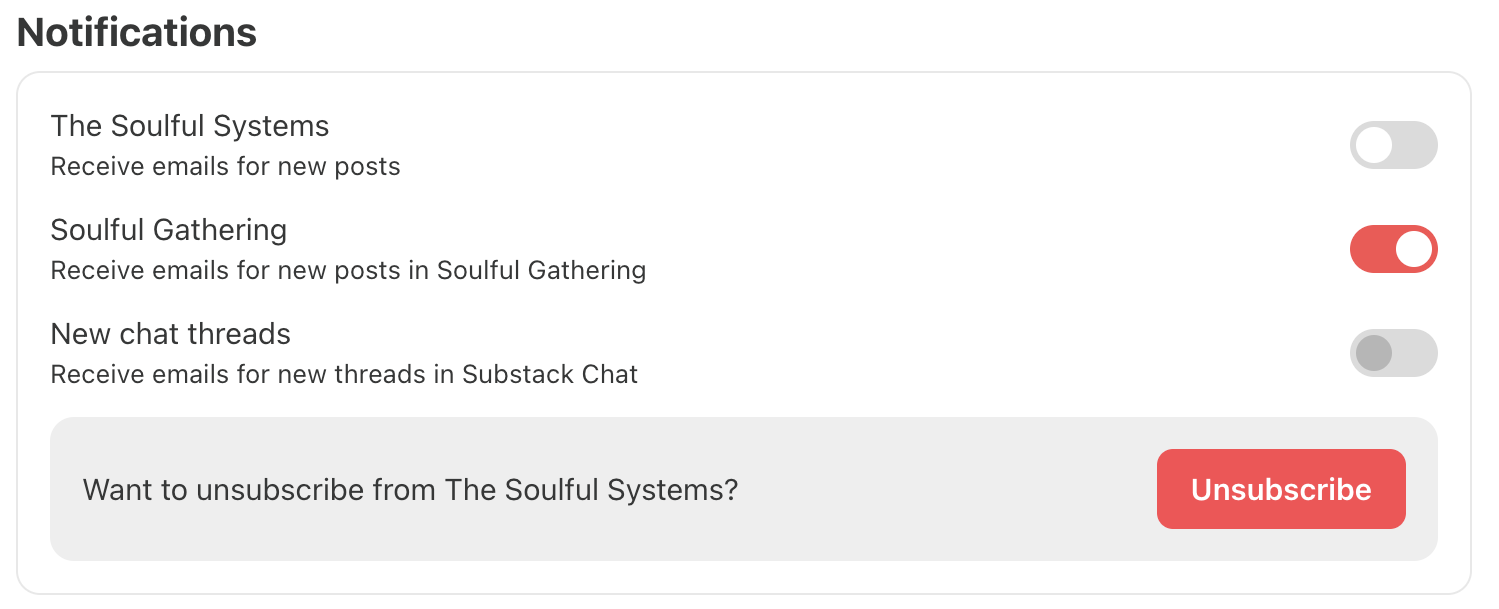Click the word "Substack Chat" in description

550,374
